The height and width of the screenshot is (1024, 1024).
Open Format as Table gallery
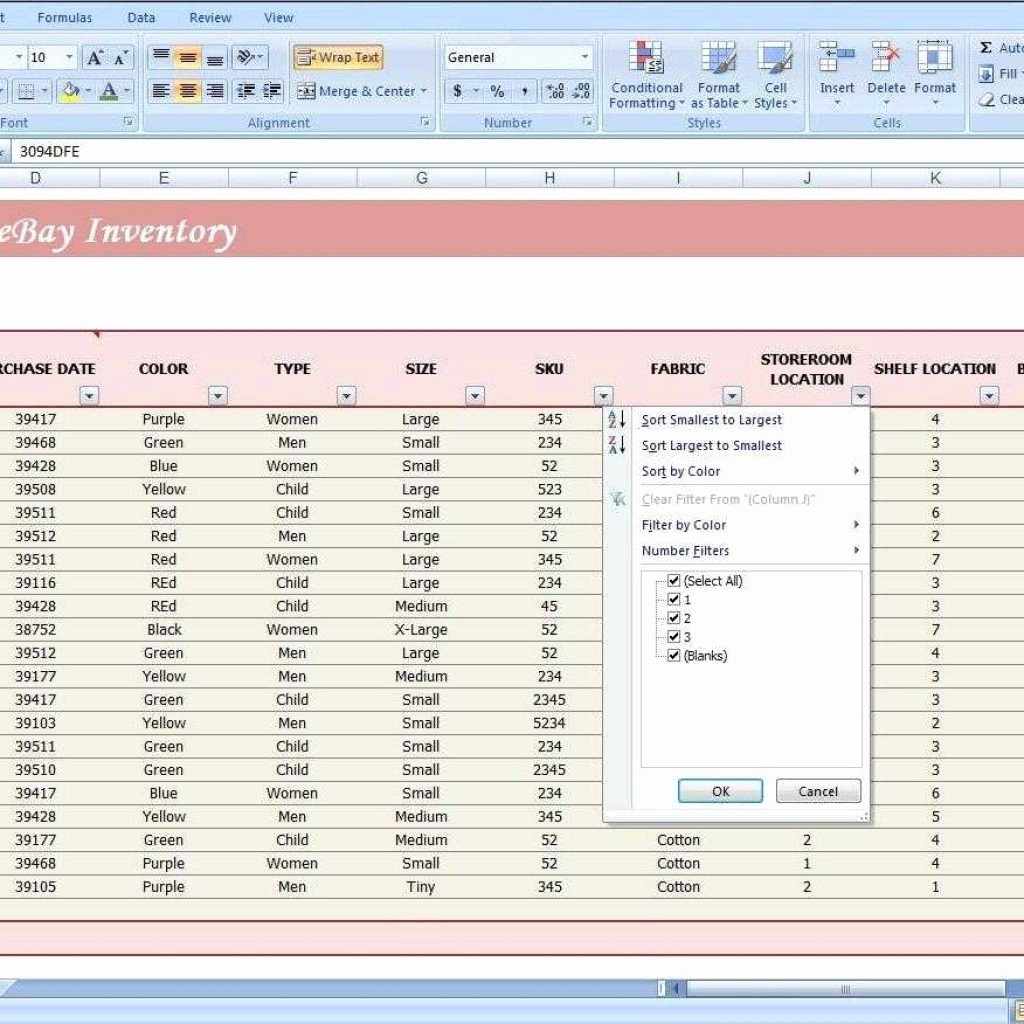(x=718, y=74)
